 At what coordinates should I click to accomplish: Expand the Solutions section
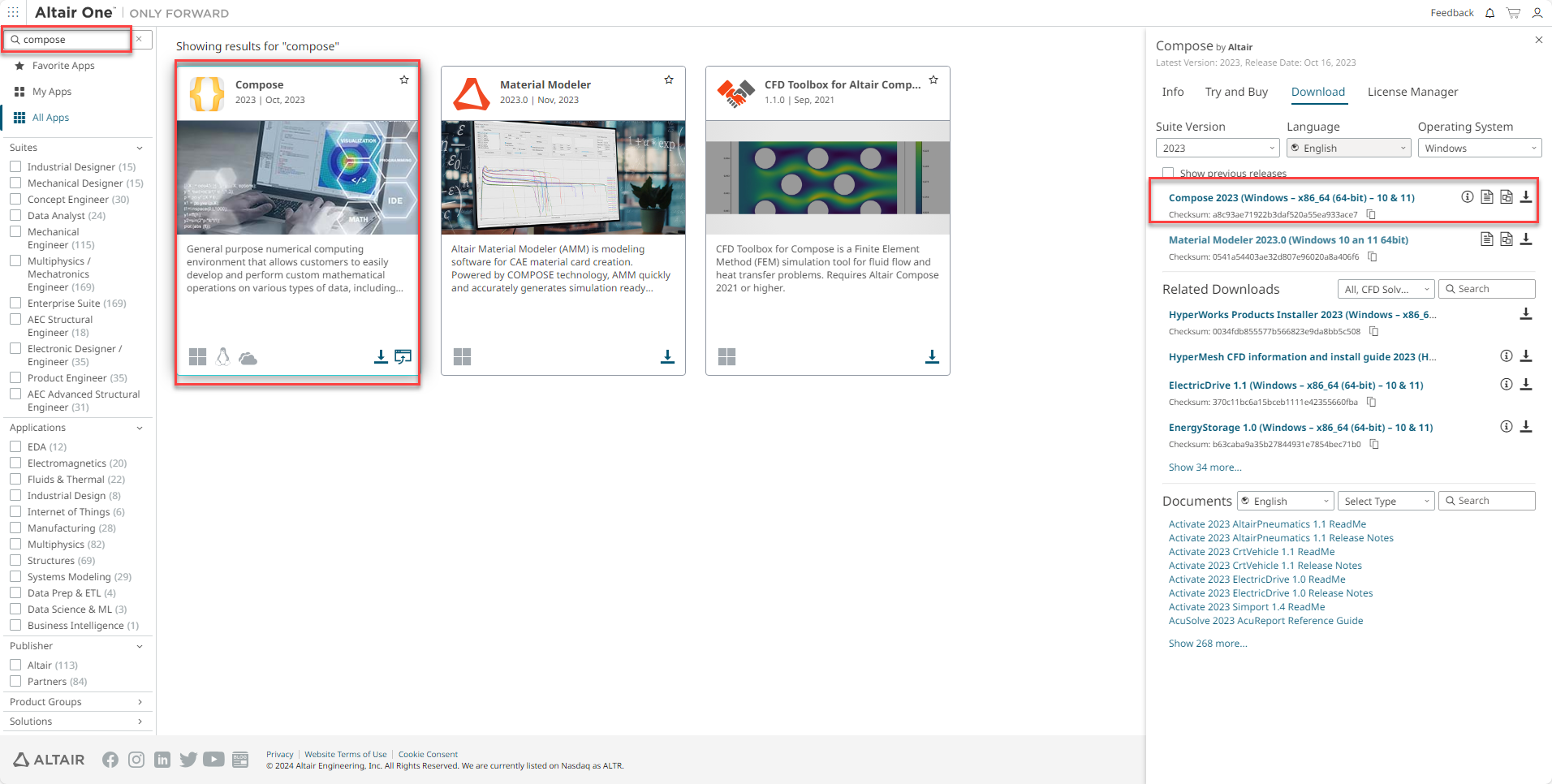tap(140, 722)
